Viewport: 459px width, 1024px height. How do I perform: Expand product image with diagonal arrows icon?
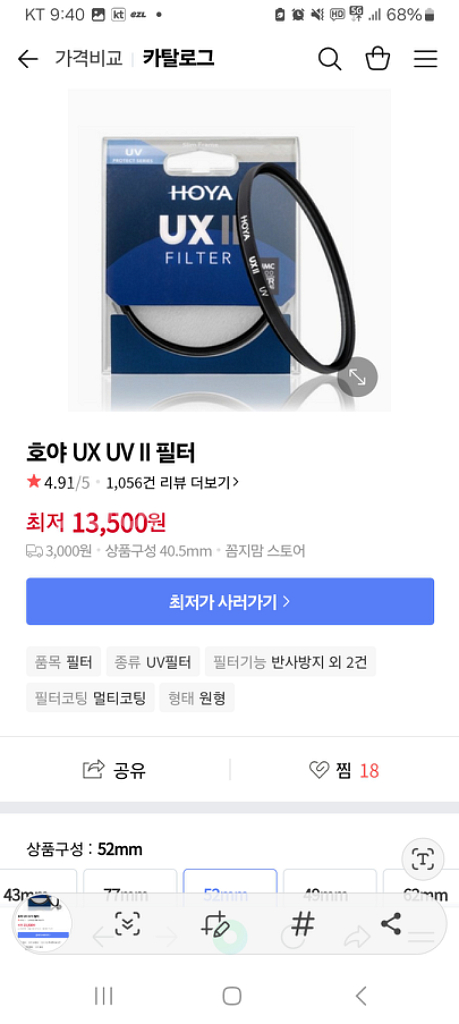click(x=357, y=377)
